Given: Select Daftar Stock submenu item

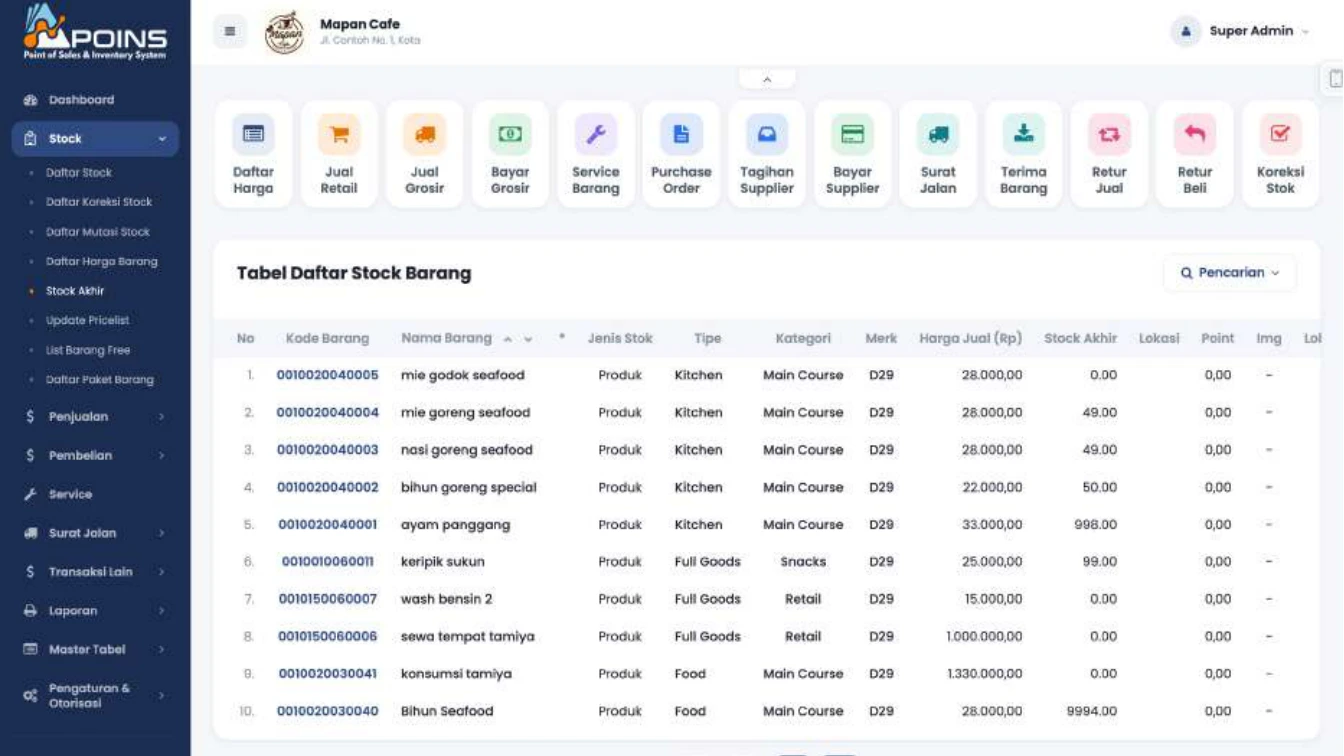Looking at the screenshot, I should coord(79,173).
